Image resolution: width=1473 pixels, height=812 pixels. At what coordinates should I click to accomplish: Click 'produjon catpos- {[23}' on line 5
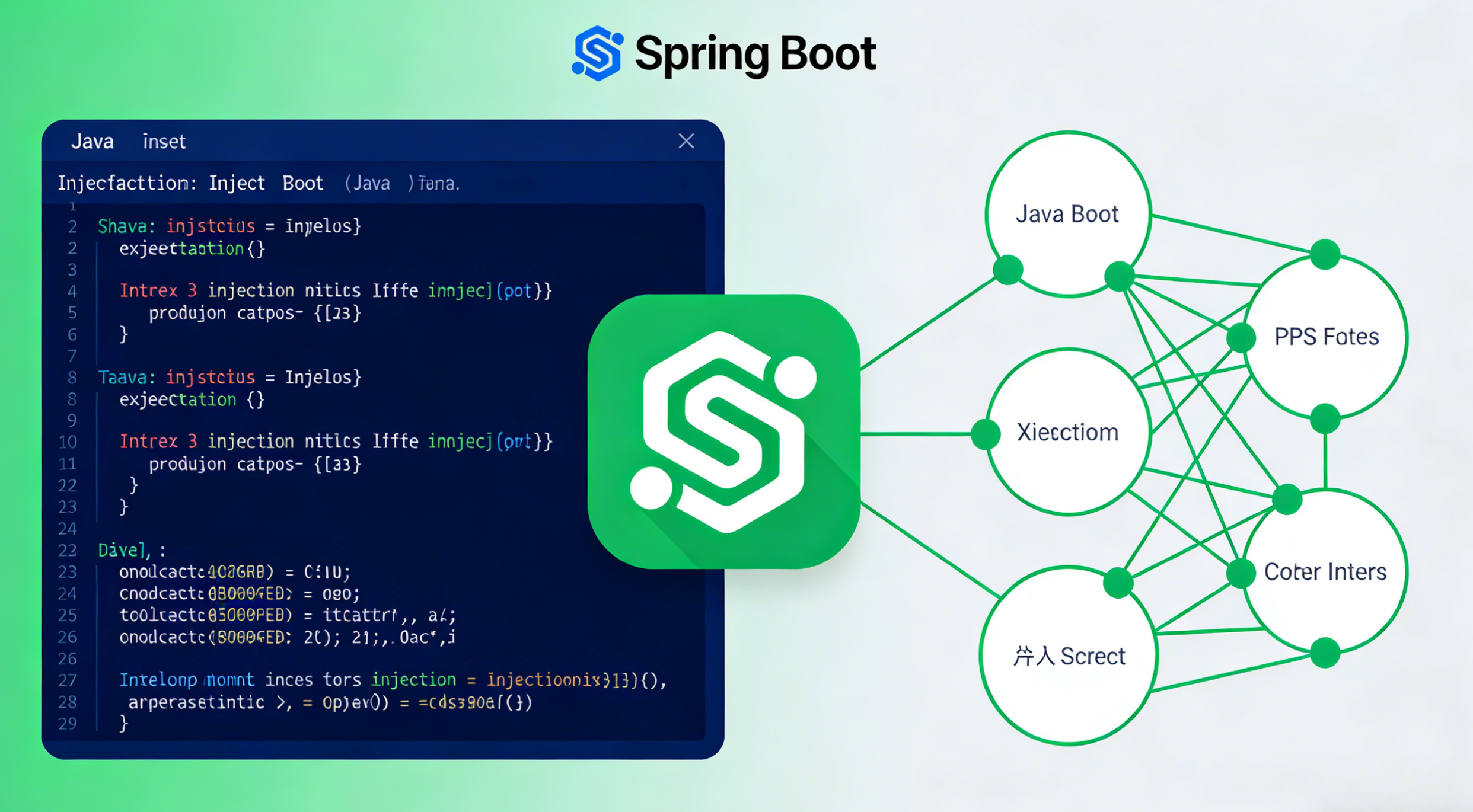click(x=254, y=312)
